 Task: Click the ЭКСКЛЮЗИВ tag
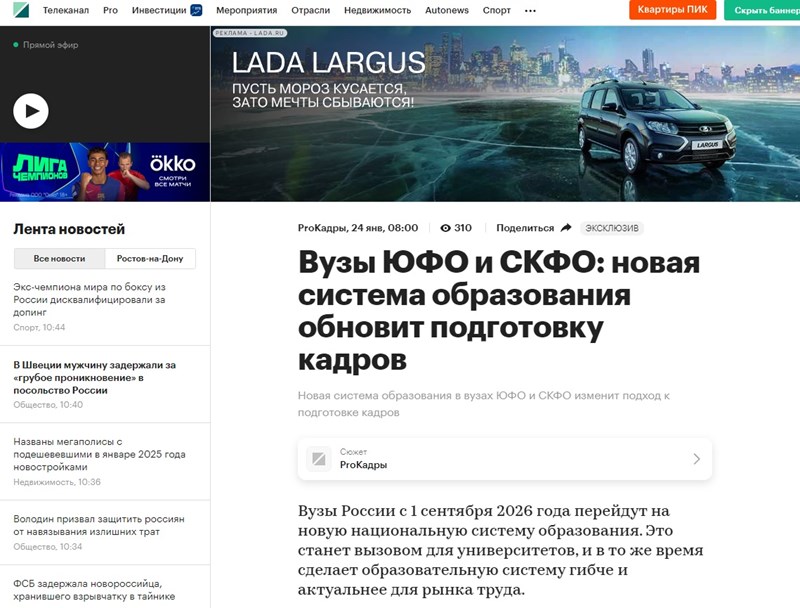(x=612, y=228)
